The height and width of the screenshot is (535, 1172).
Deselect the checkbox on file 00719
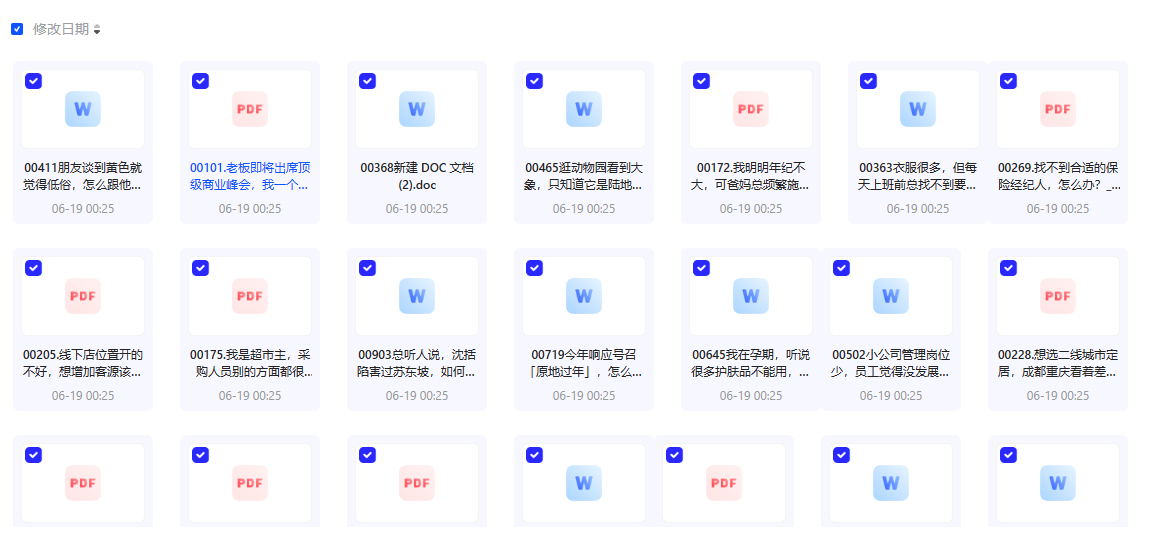pos(534,268)
